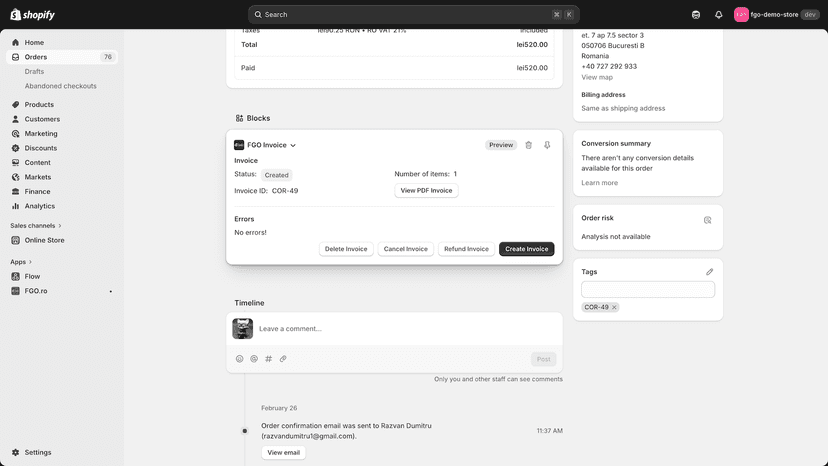
Task: Click the trash icon in FGO Invoice block
Action: pyautogui.click(x=529, y=145)
